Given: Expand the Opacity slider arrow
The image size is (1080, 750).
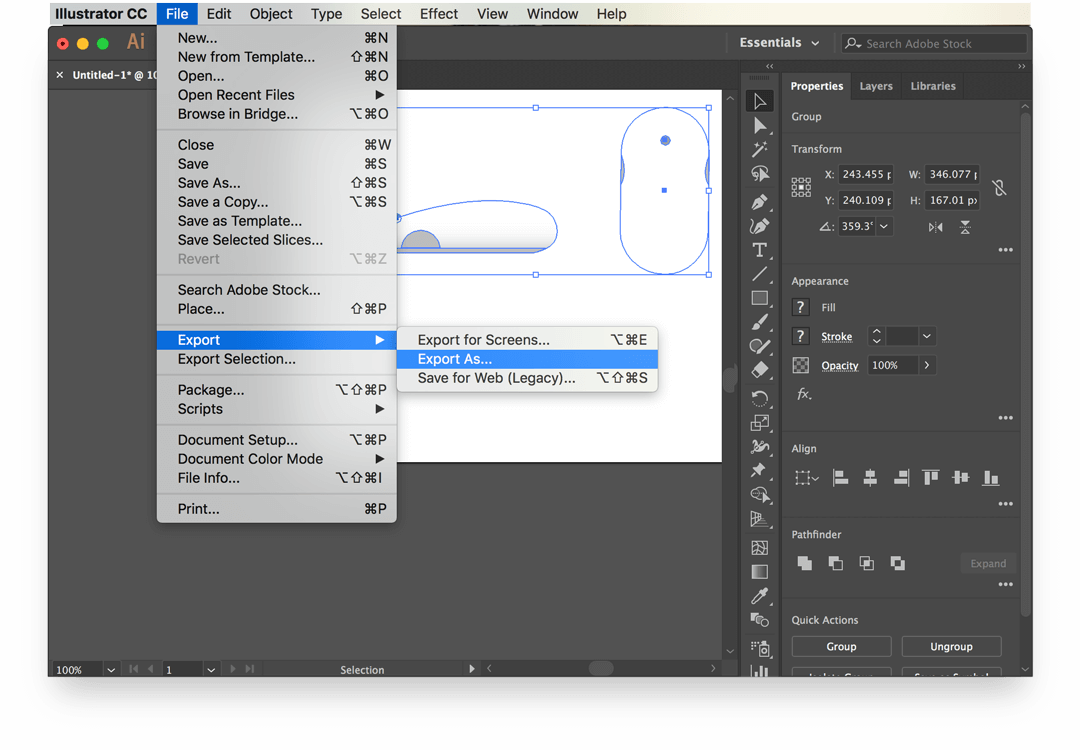Looking at the screenshot, I should point(926,365).
